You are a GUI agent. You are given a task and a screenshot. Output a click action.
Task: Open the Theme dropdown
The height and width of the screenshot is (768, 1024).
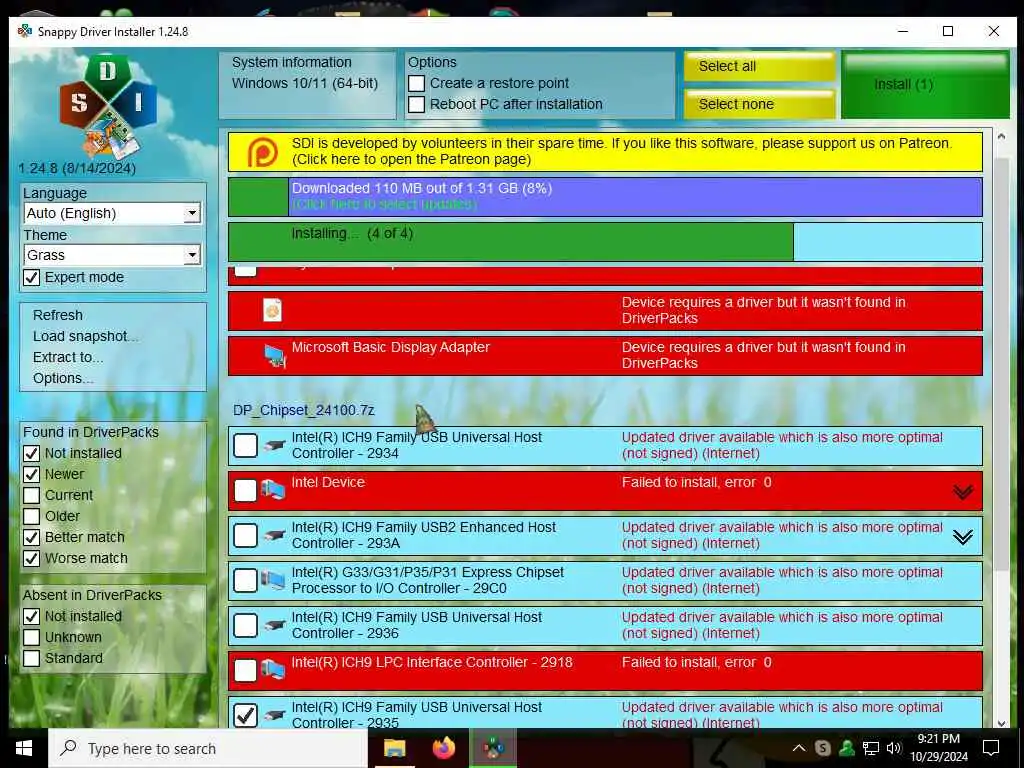tap(112, 255)
